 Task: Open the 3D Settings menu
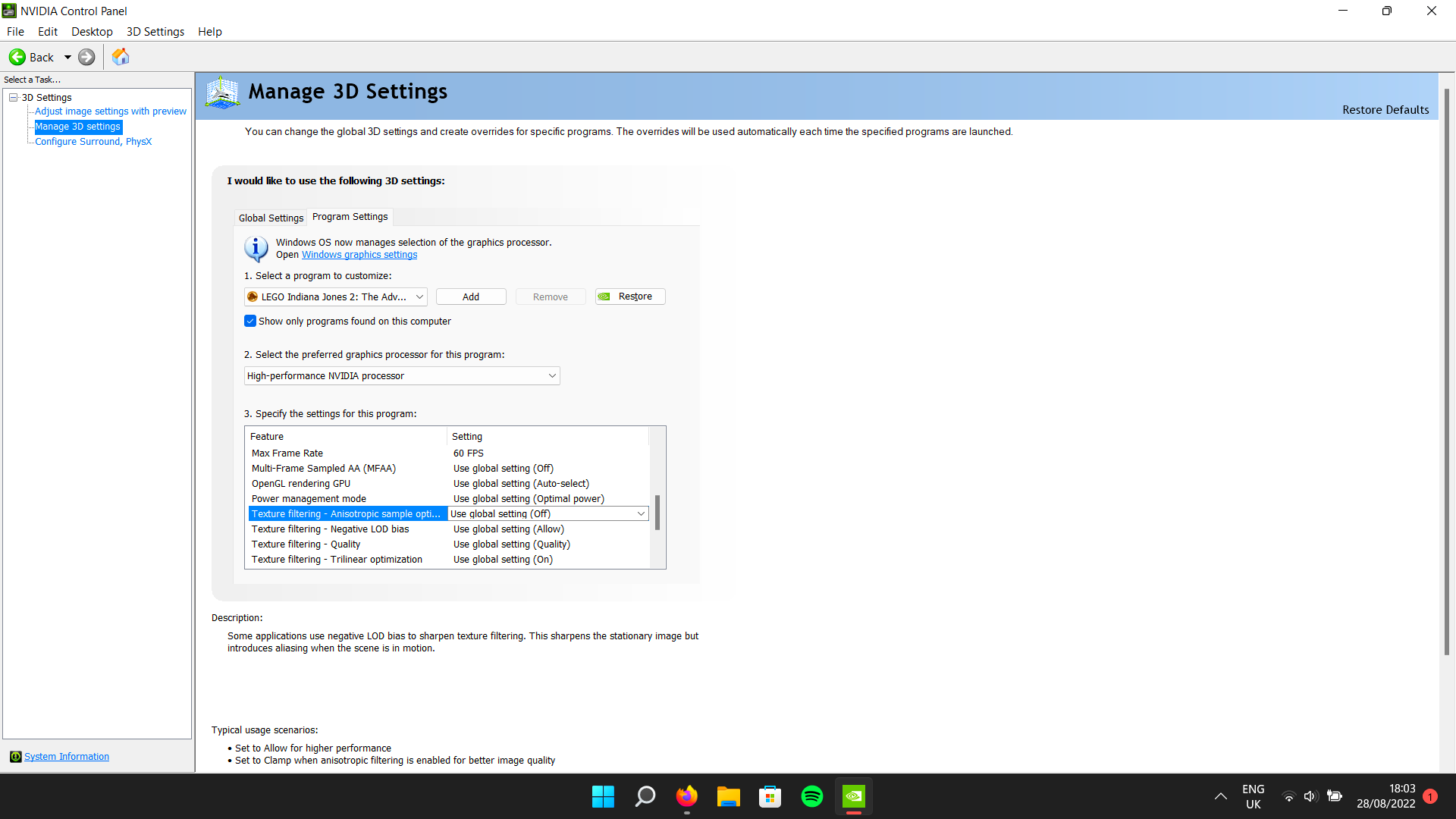pos(155,32)
